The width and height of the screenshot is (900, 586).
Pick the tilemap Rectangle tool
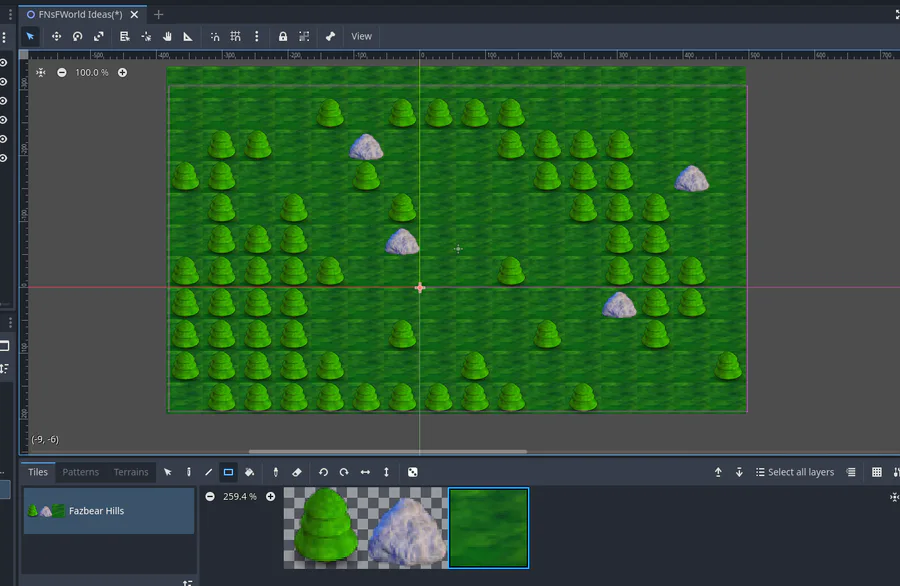coord(228,472)
